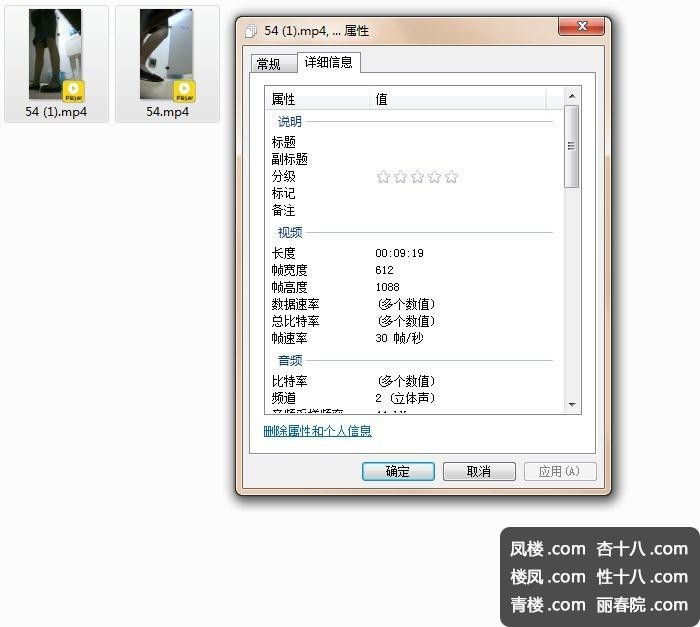Viewport: 700px width, 627px height.
Task: Click the 标题 value field
Action: pos(464,142)
